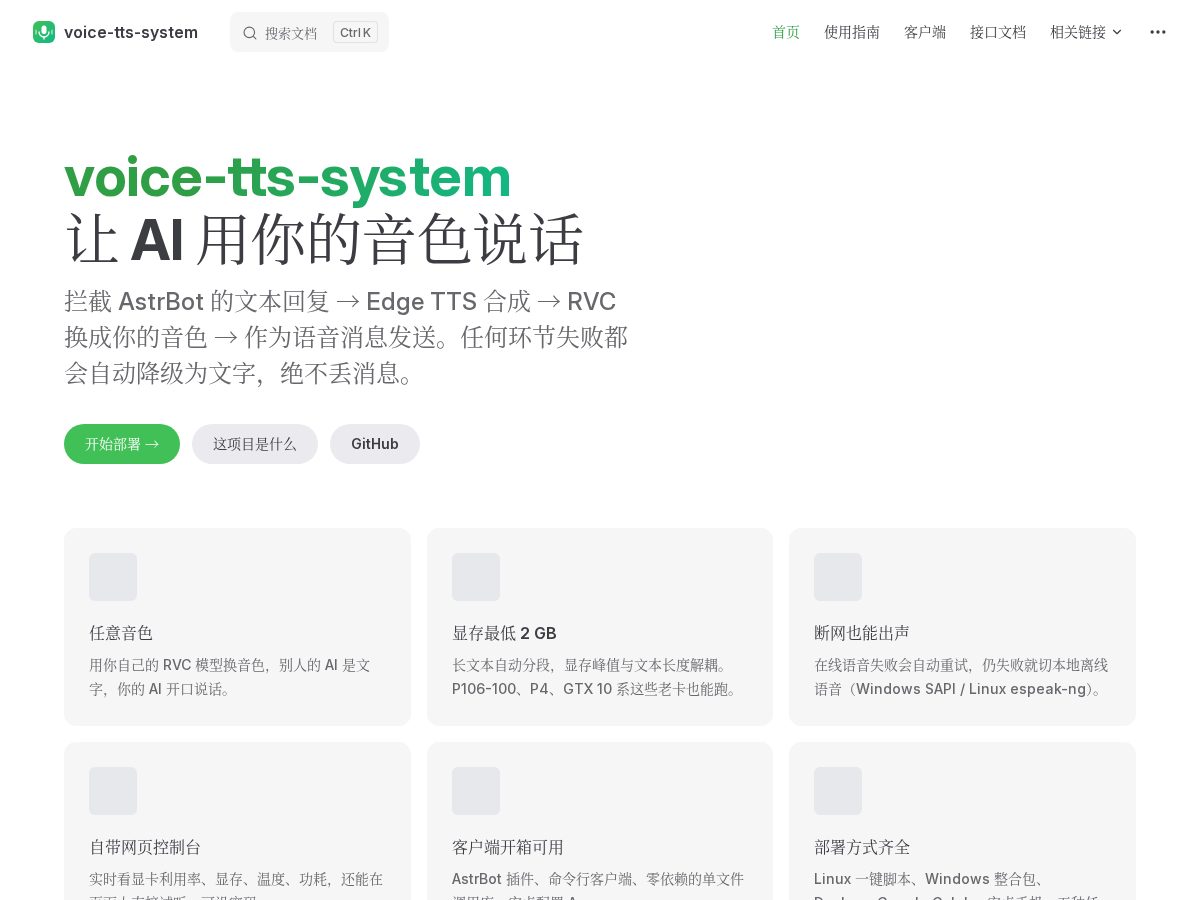1200x900 pixels.
Task: Click the 显存最低 2 GB card title
Action: tap(504, 633)
